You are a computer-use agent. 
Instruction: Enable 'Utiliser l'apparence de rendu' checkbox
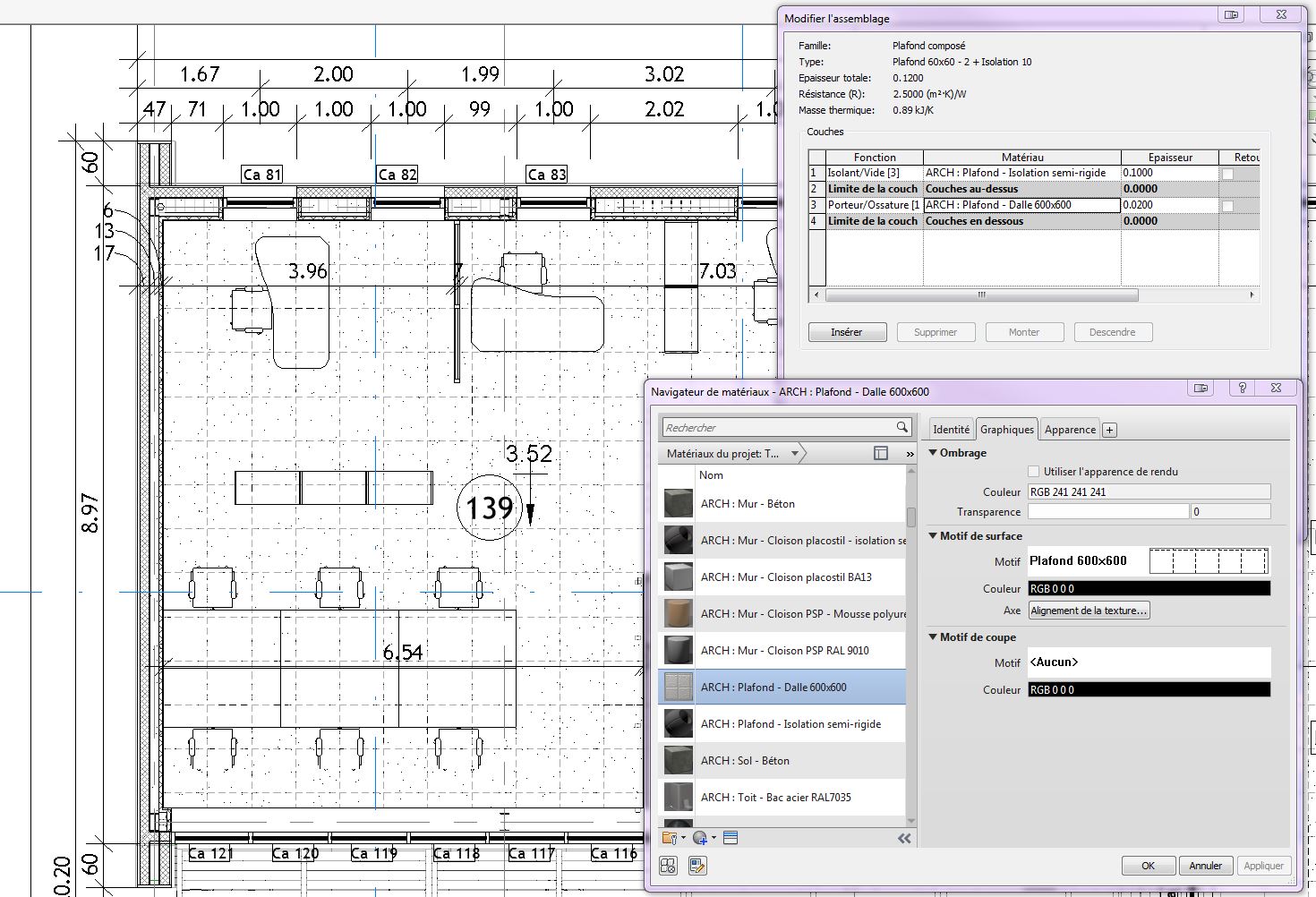[x=1034, y=471]
